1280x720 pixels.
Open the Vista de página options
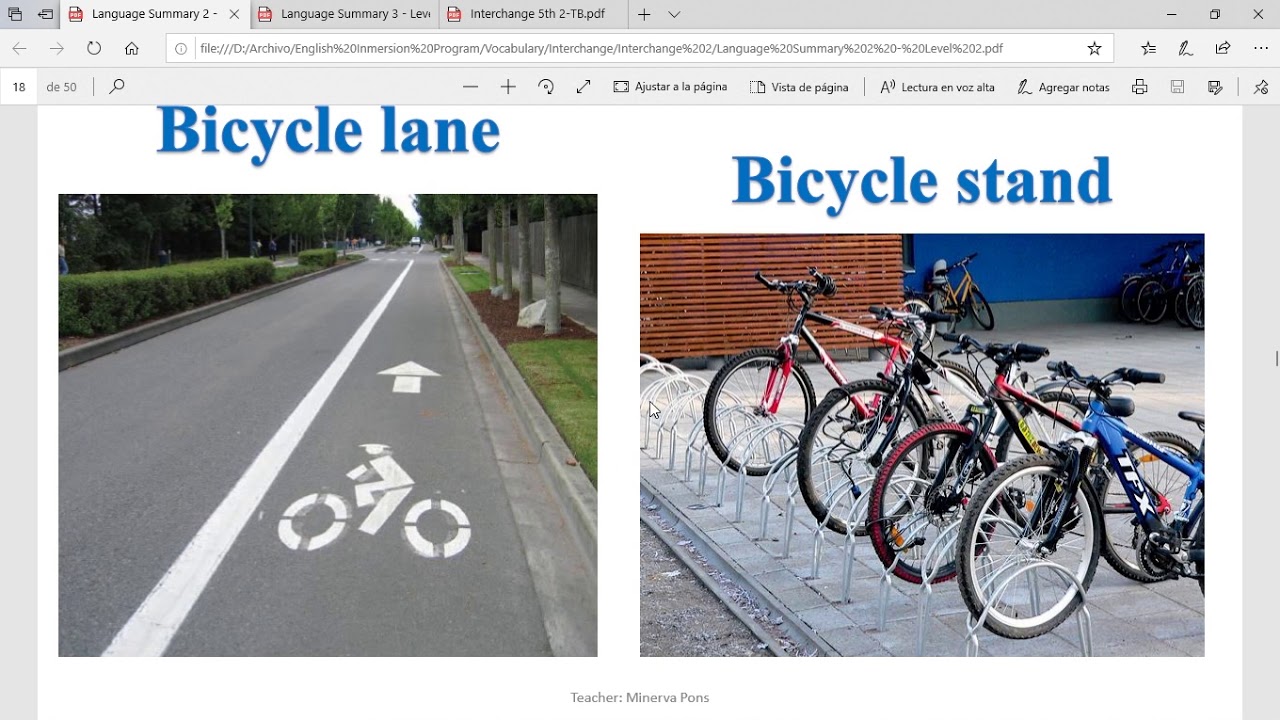coord(799,87)
